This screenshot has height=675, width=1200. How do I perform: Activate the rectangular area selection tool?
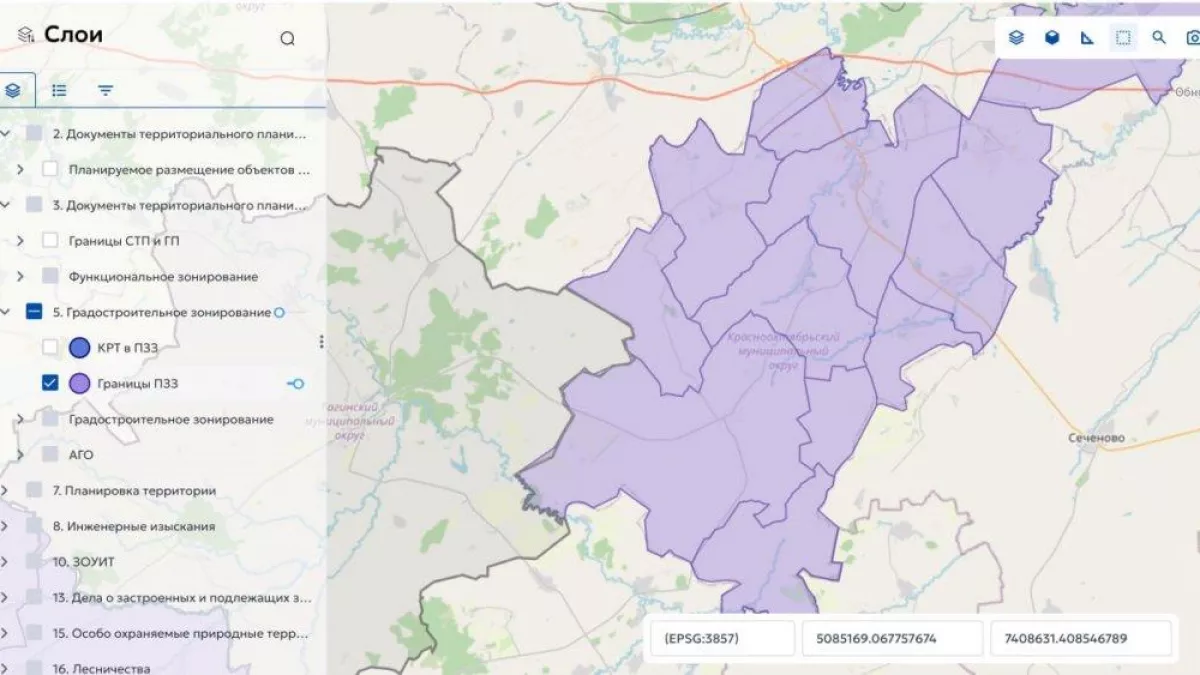click(1123, 38)
